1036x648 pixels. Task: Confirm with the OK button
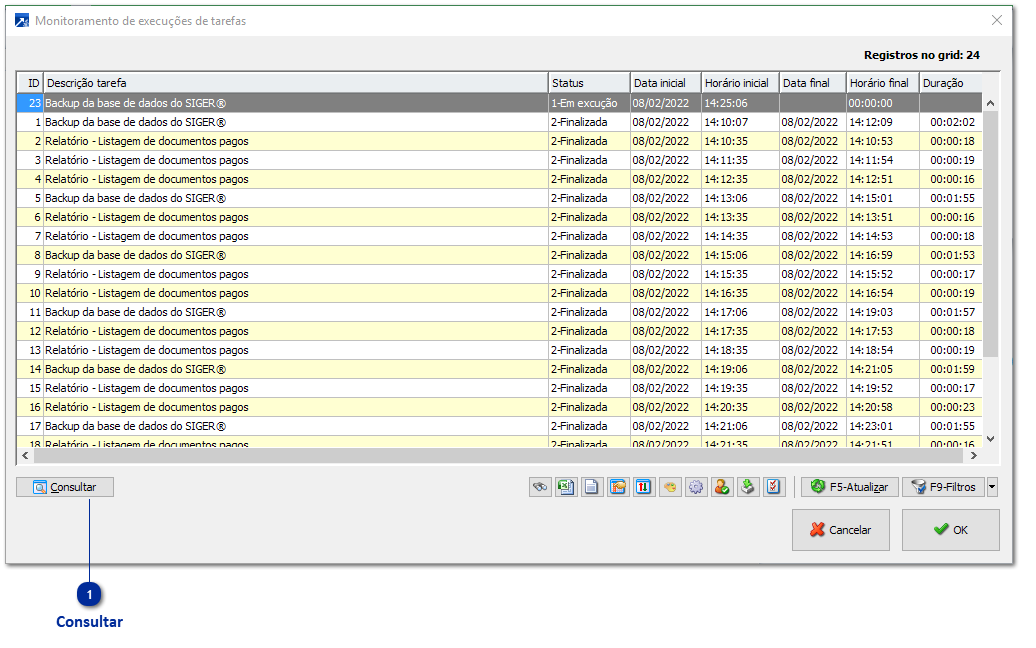pyautogui.click(x=950, y=530)
